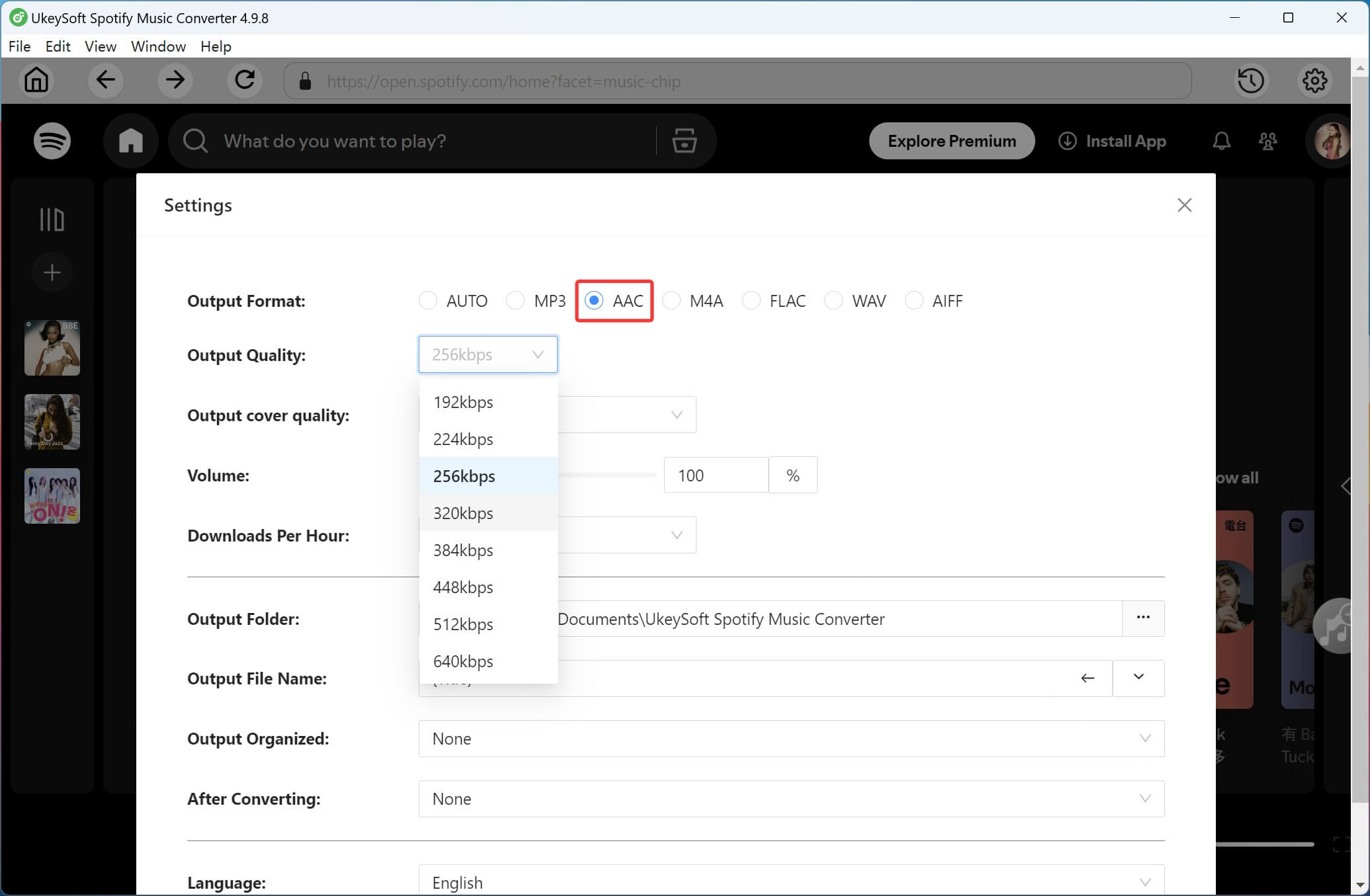This screenshot has height=896, width=1370.
Task: Select FLAC output format
Action: 752,300
